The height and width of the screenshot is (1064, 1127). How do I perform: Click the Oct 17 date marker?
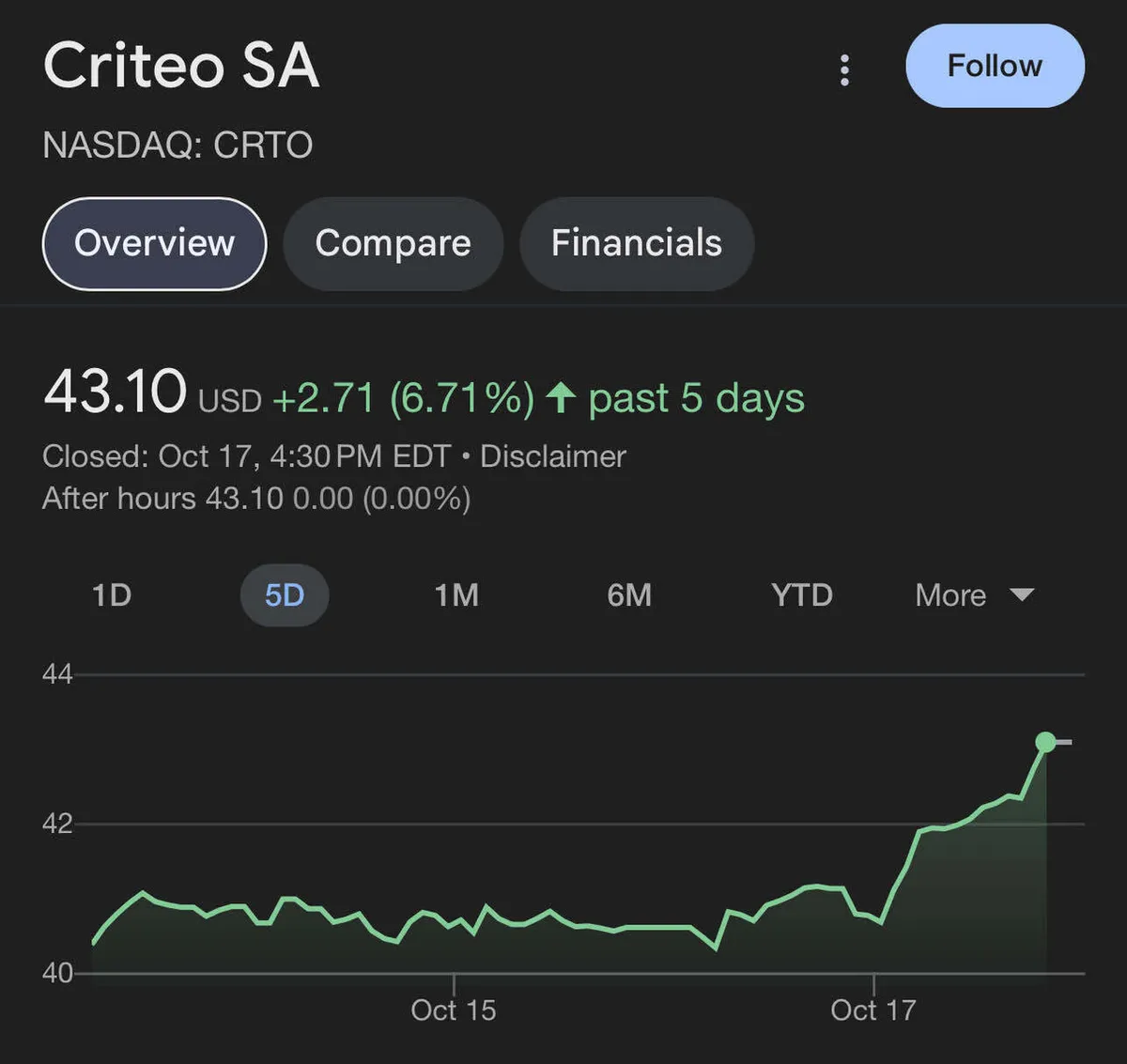(873, 1010)
